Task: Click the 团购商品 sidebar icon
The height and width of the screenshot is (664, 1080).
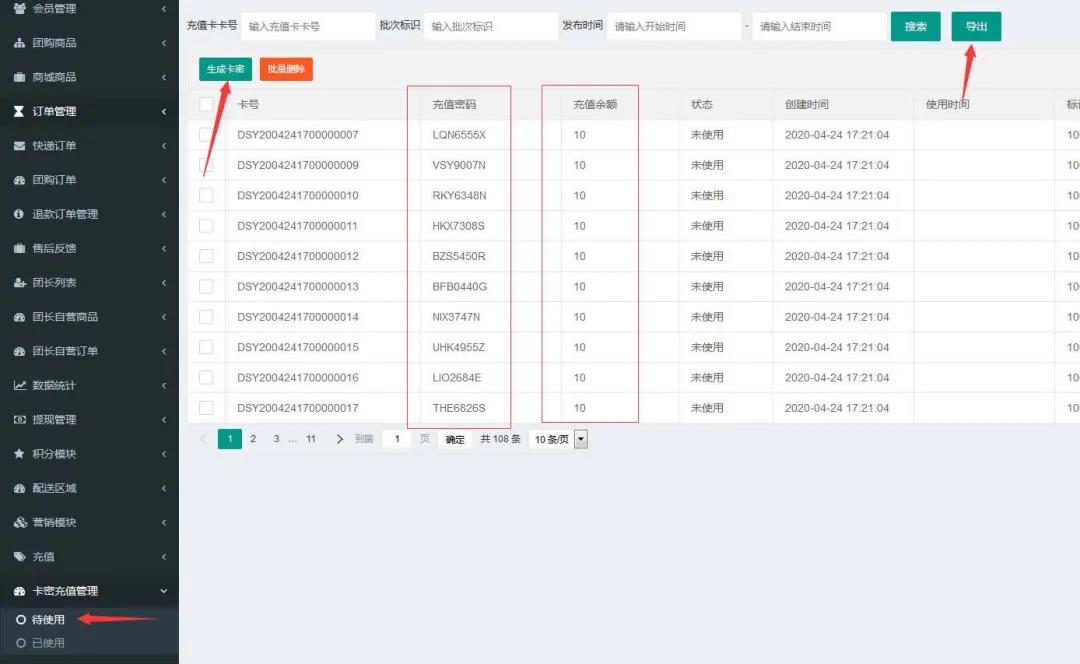Action: click(20, 43)
